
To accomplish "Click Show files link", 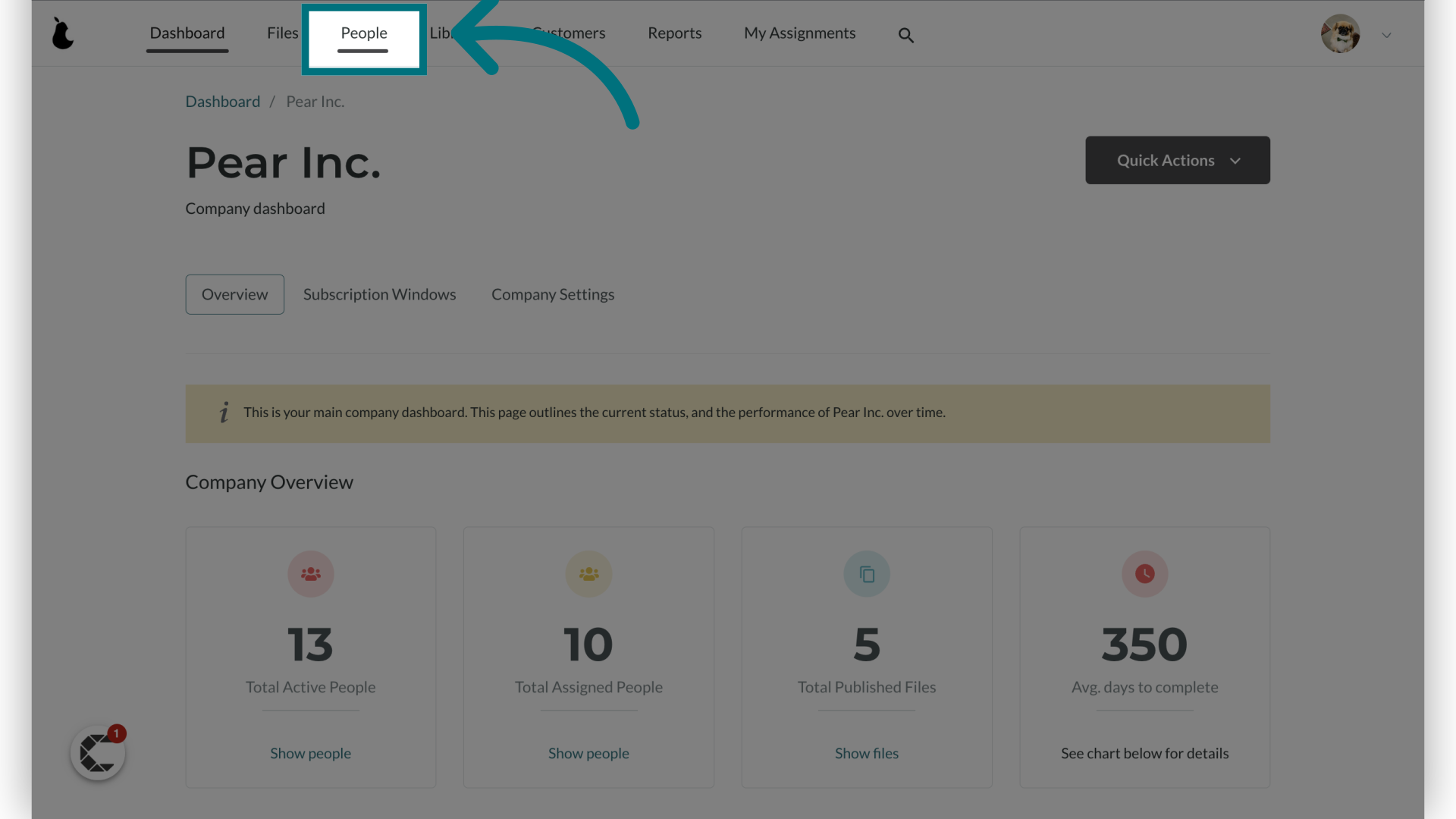I will [866, 753].
